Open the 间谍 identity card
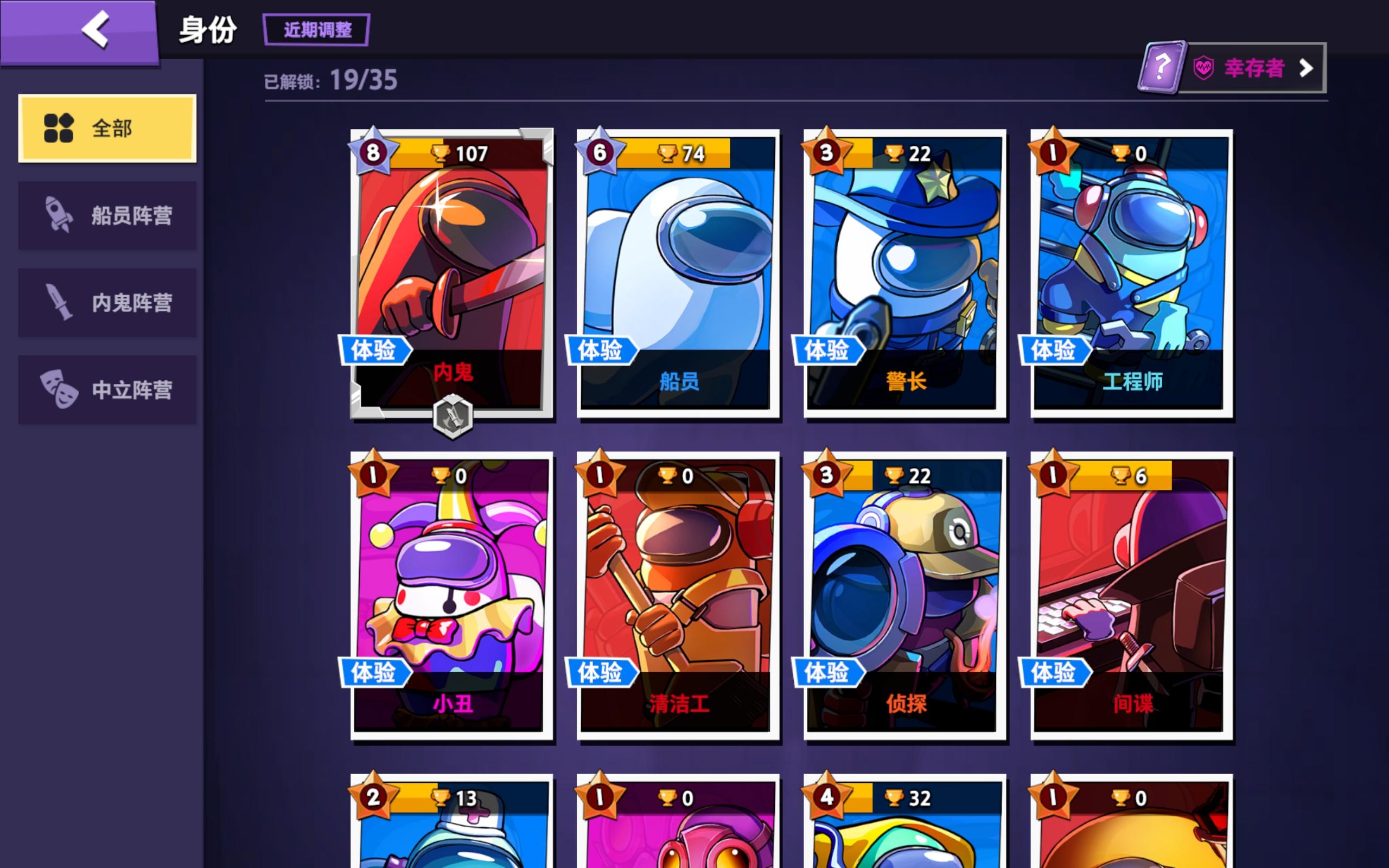 point(1131,596)
